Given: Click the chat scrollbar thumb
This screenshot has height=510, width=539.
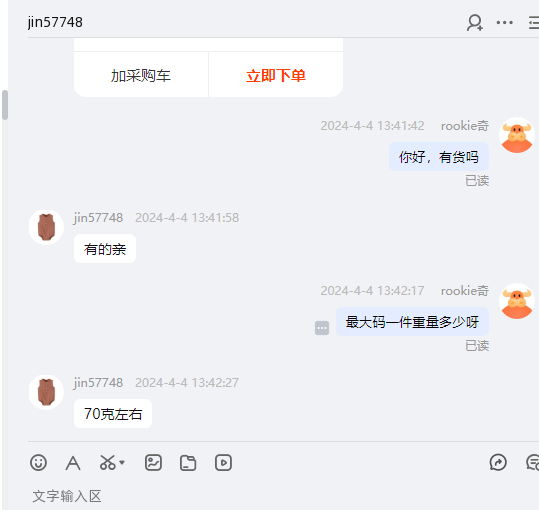Looking at the screenshot, I should 5,105.
